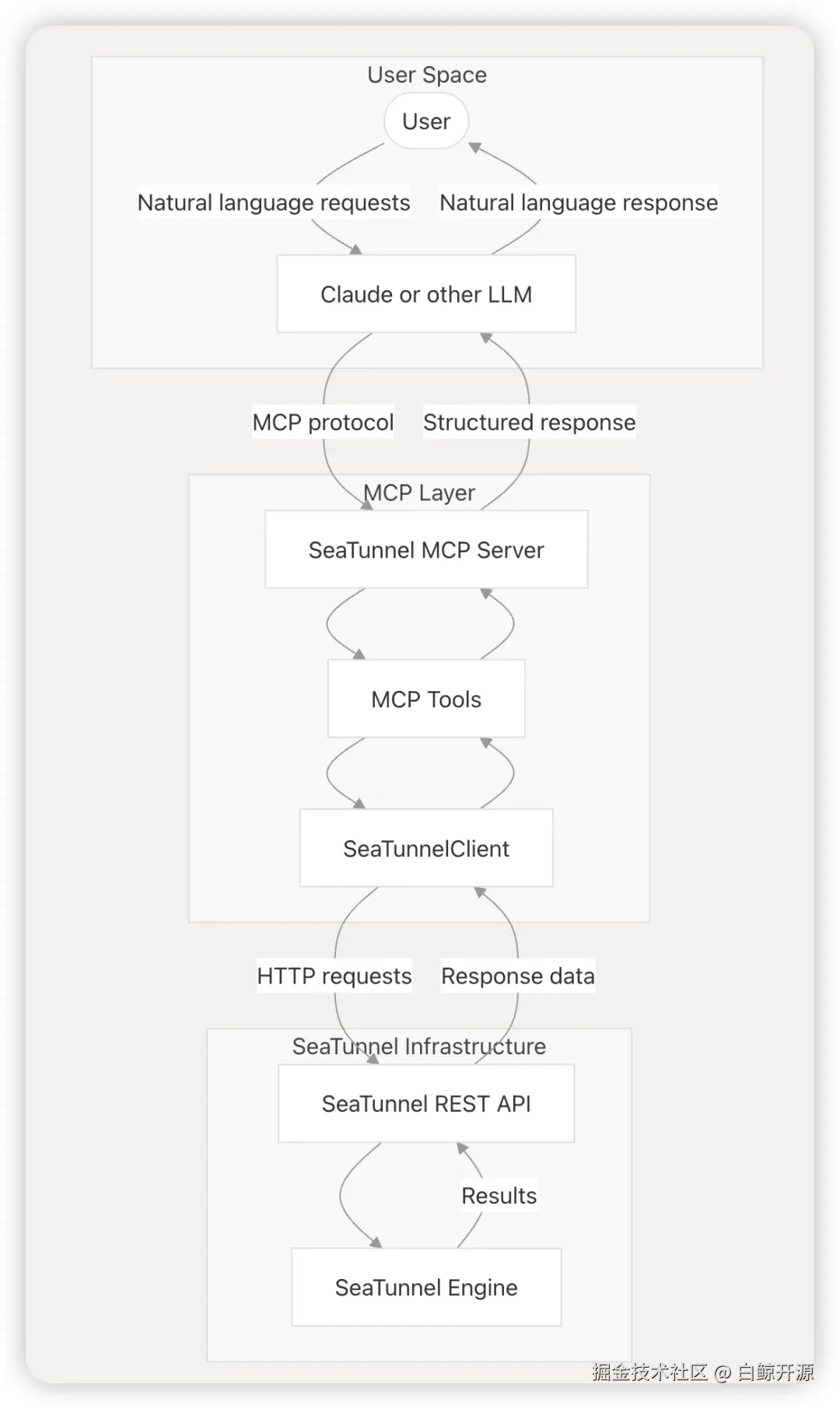Click the @ symbol in the watermark
Image resolution: width=840 pixels, height=1409 pixels.
tap(723, 1372)
